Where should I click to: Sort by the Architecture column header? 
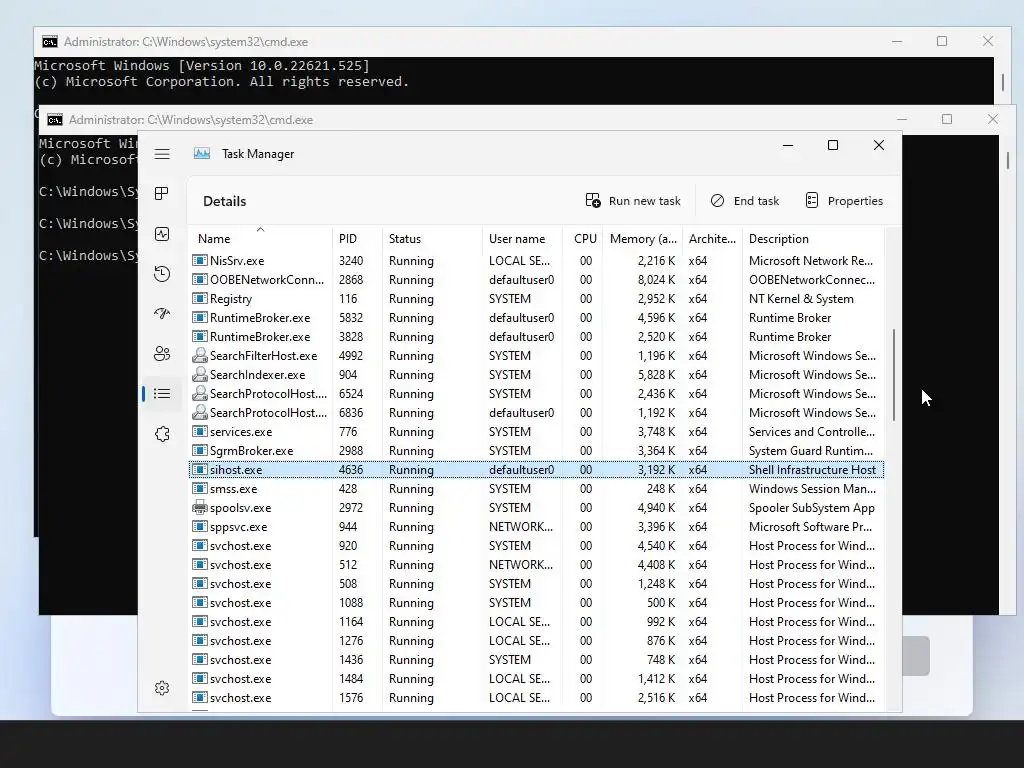tap(712, 239)
